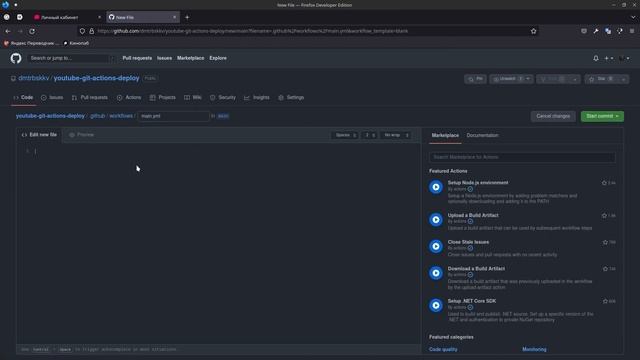This screenshot has width=640, height=360.
Task: Click the Firefox icon in title bar
Action: 5,5
